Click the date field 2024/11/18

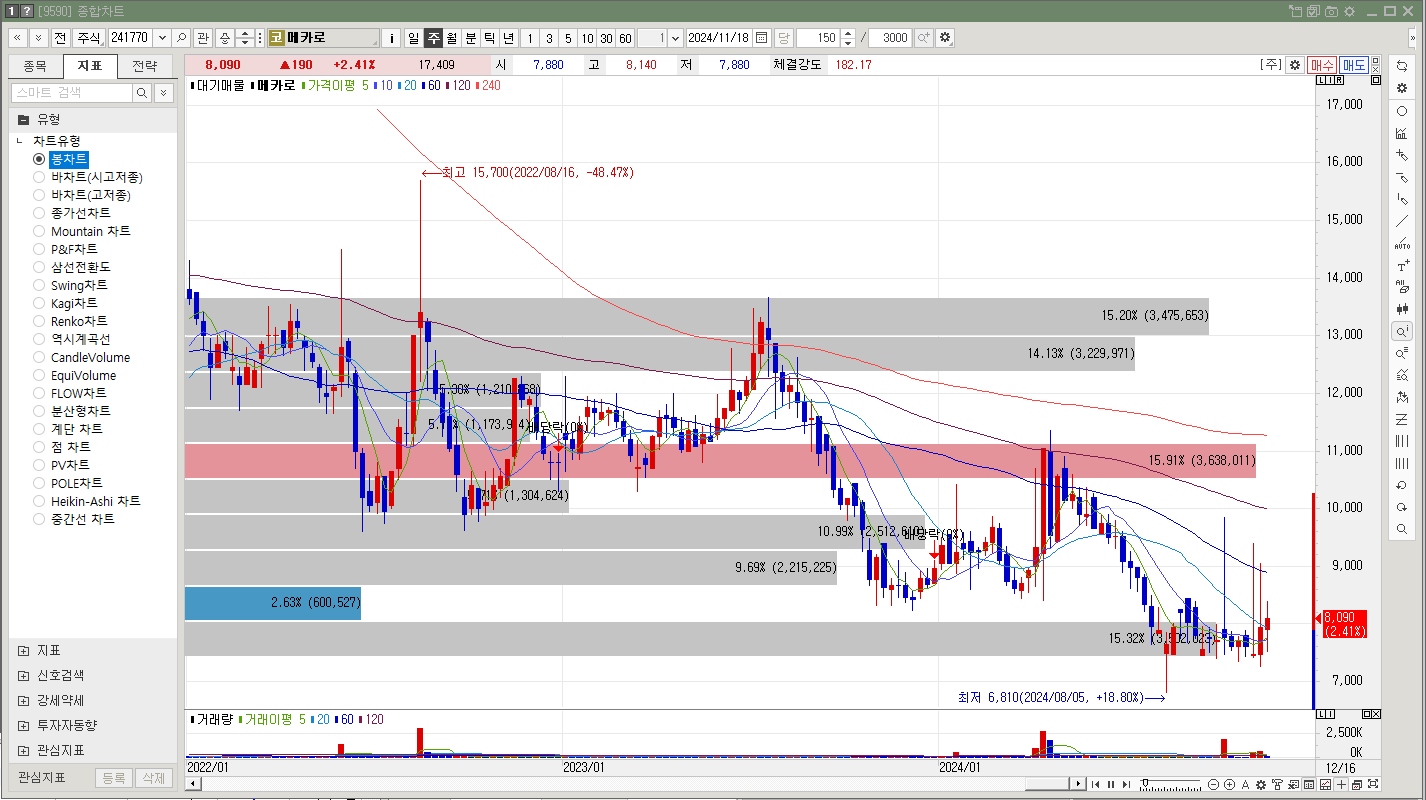[719, 38]
